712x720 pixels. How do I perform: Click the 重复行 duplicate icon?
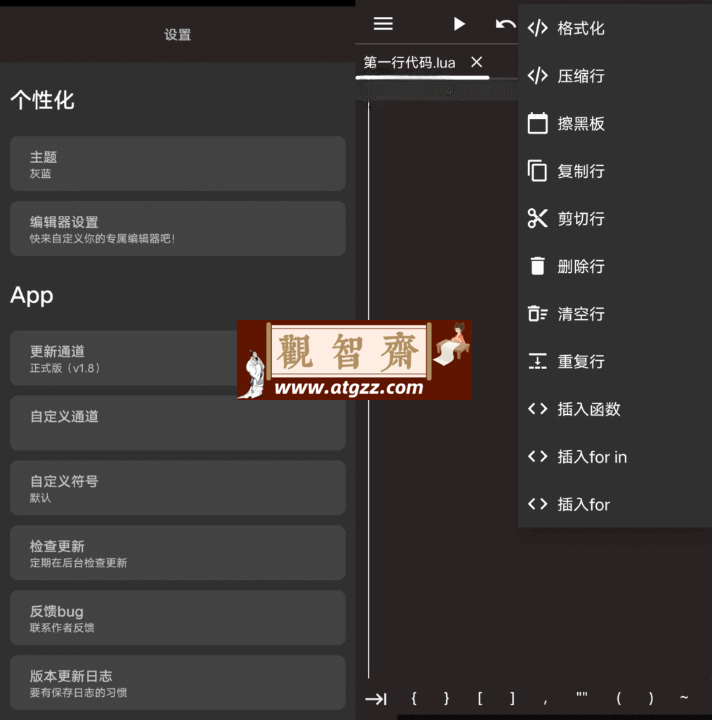(537, 361)
